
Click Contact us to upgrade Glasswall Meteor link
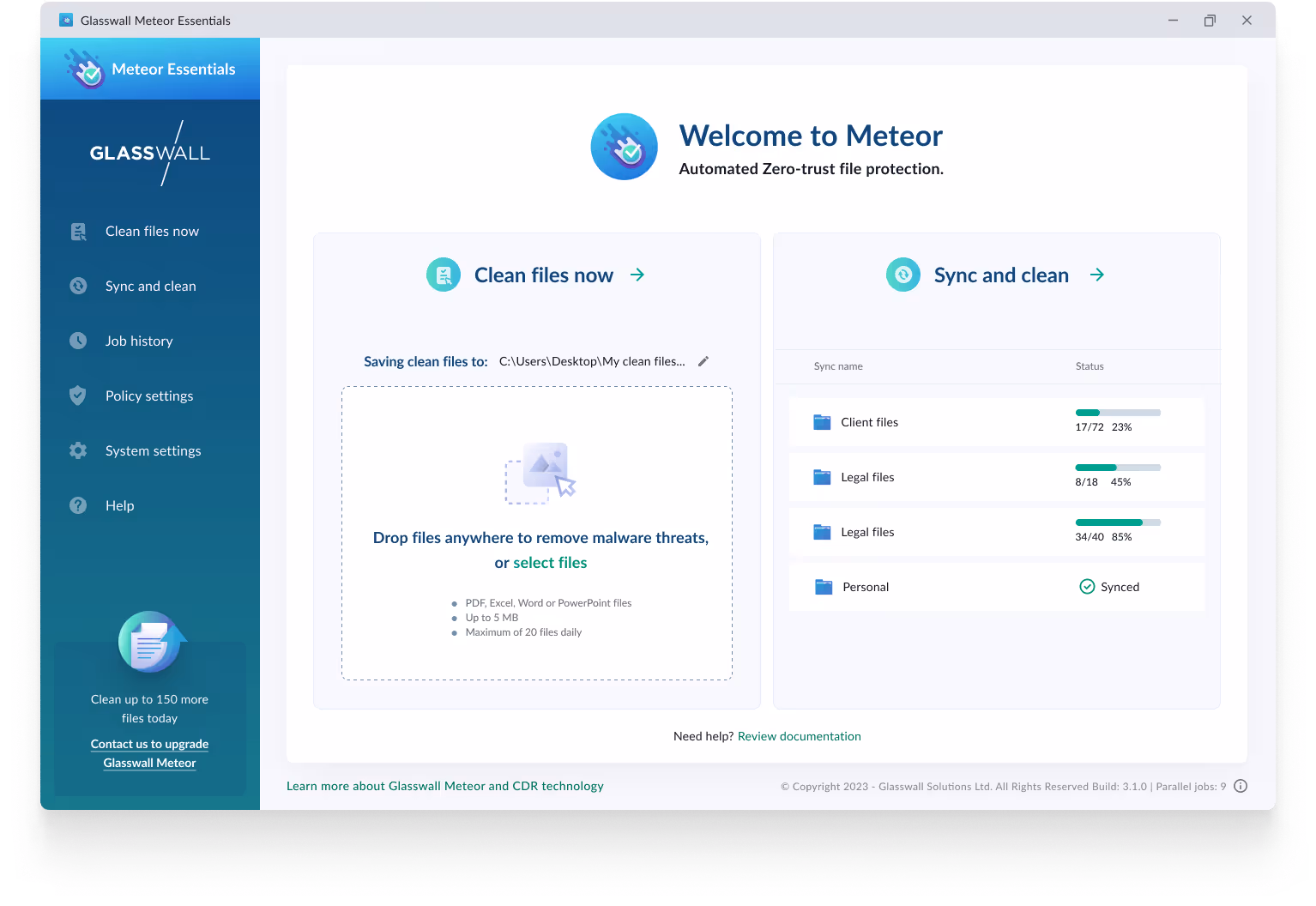(150, 753)
